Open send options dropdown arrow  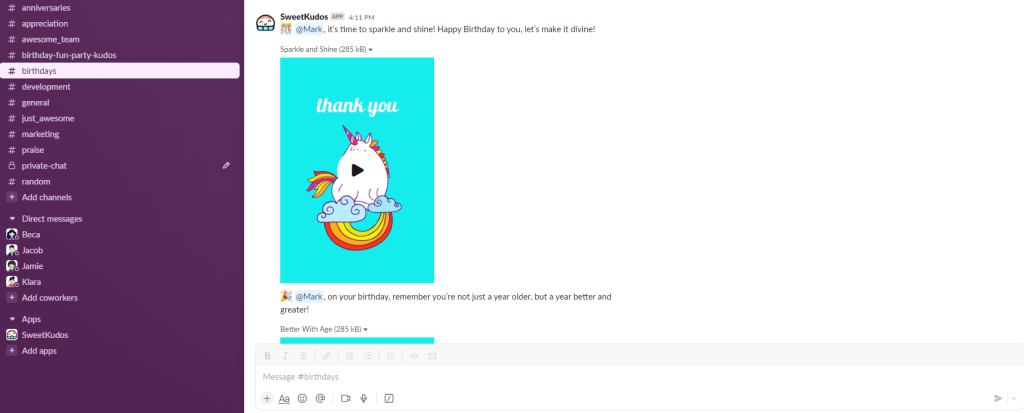[1014, 398]
